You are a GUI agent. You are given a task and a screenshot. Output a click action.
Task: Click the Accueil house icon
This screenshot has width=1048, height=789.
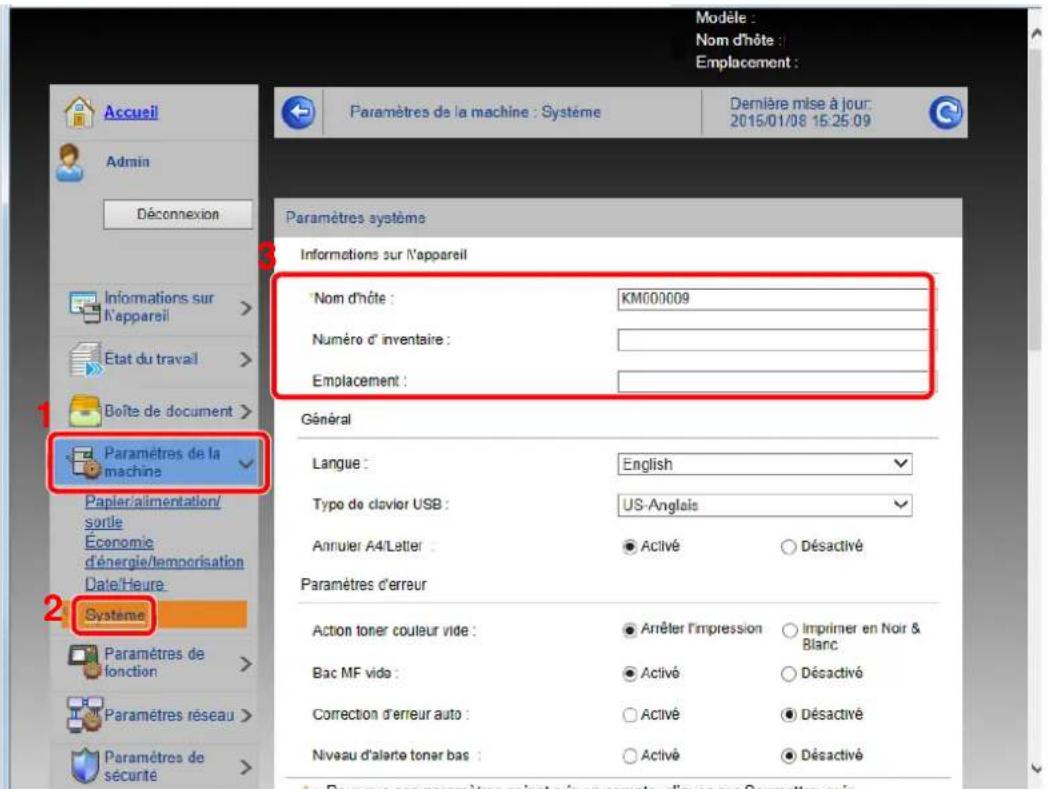point(80,112)
